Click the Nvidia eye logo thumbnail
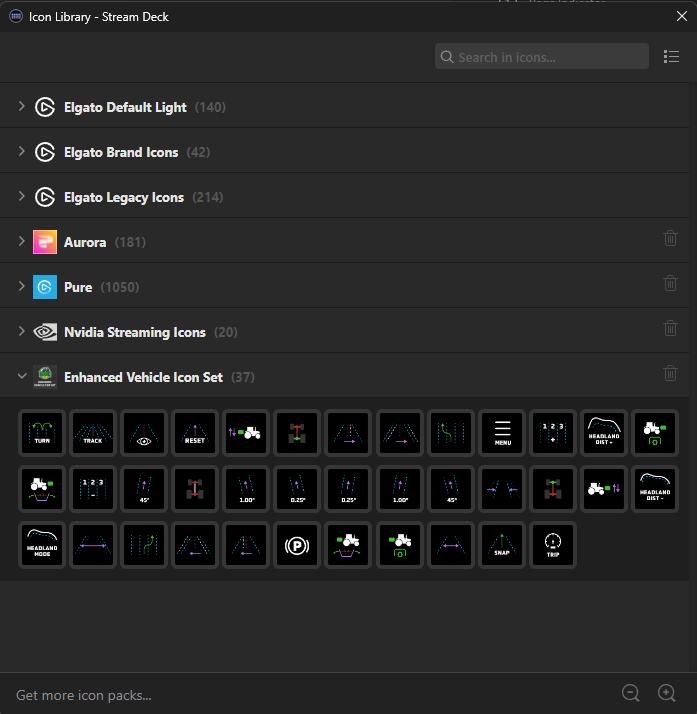 45,332
